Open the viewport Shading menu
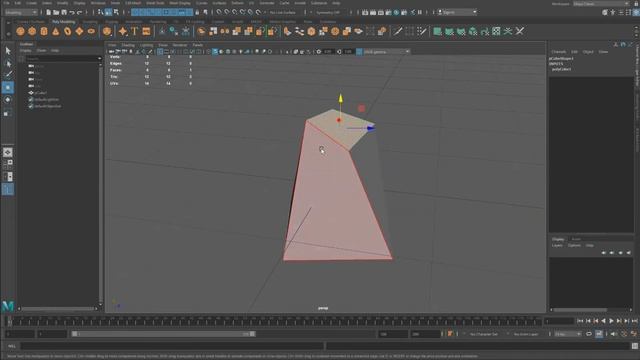 tap(128, 45)
